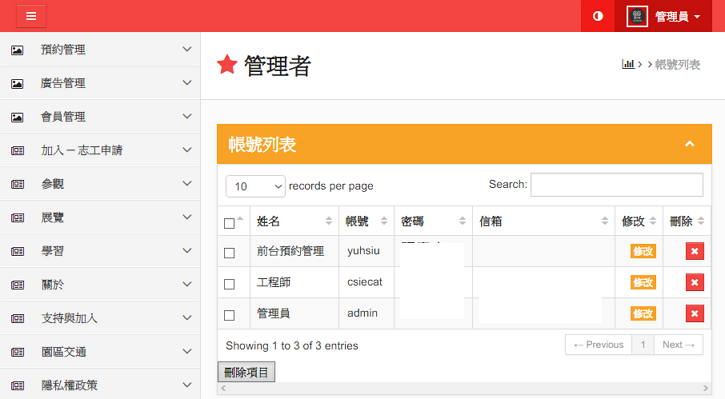Click the admin avatar image
The height and width of the screenshot is (399, 725).
637,16
